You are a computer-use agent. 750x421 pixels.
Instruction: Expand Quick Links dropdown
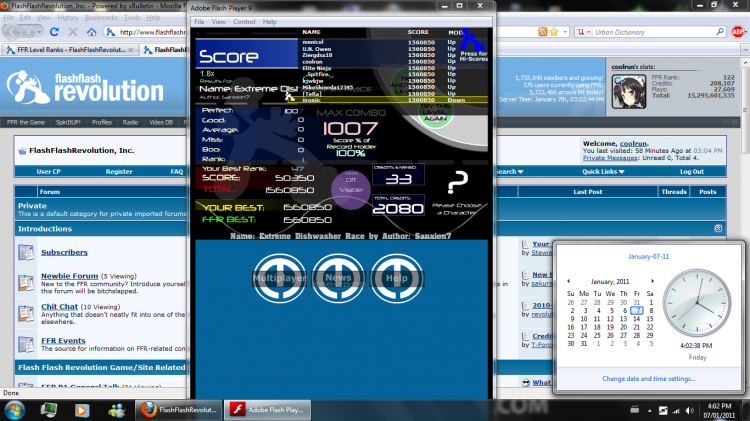pos(603,172)
